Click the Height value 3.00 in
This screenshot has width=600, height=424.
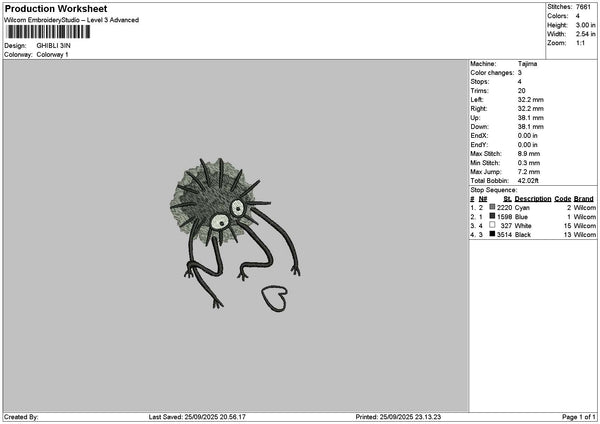click(585, 25)
